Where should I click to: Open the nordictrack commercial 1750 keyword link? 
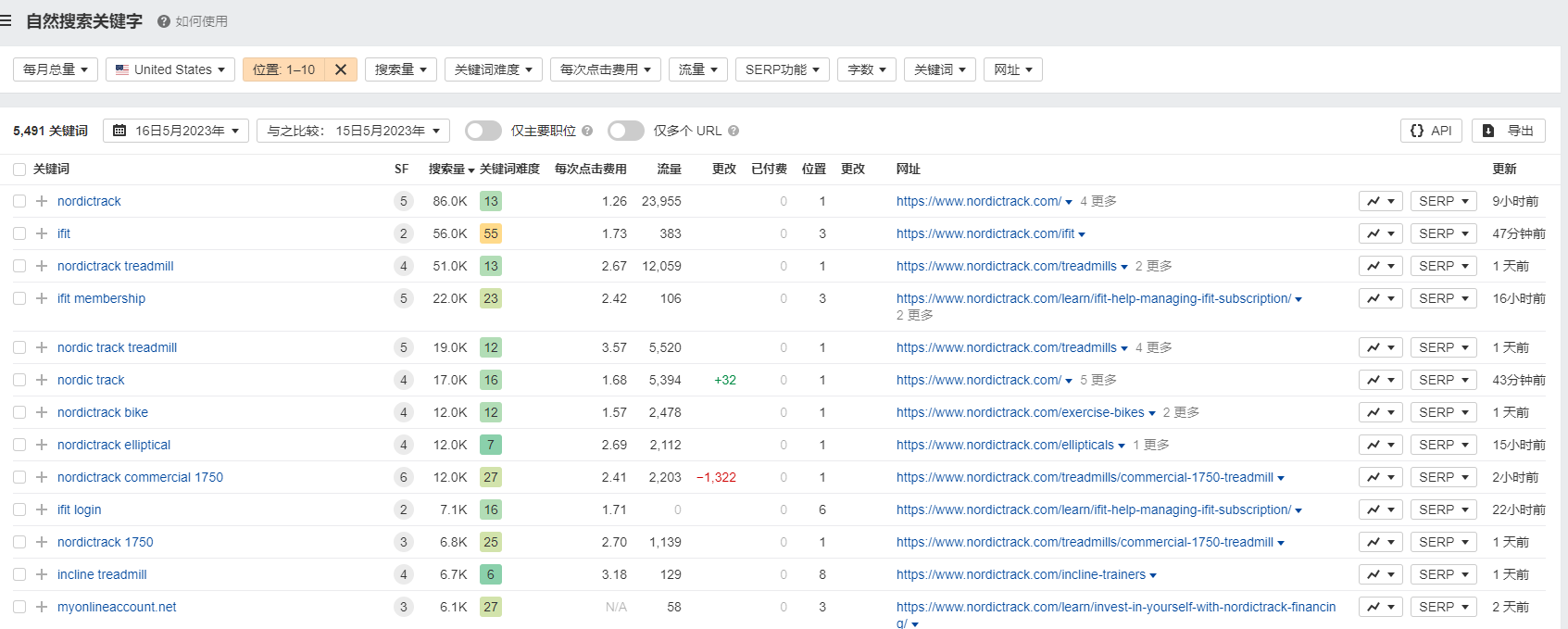(x=140, y=477)
